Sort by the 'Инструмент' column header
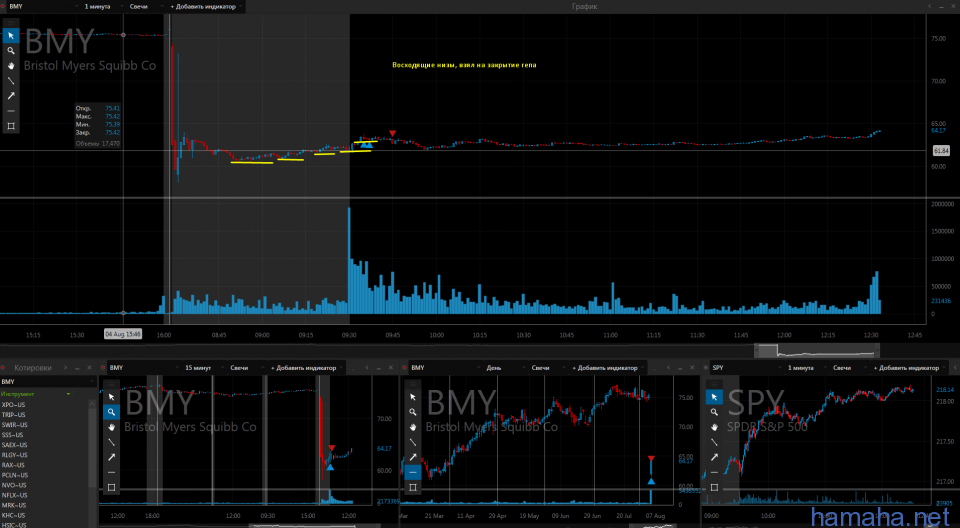 click(36, 394)
